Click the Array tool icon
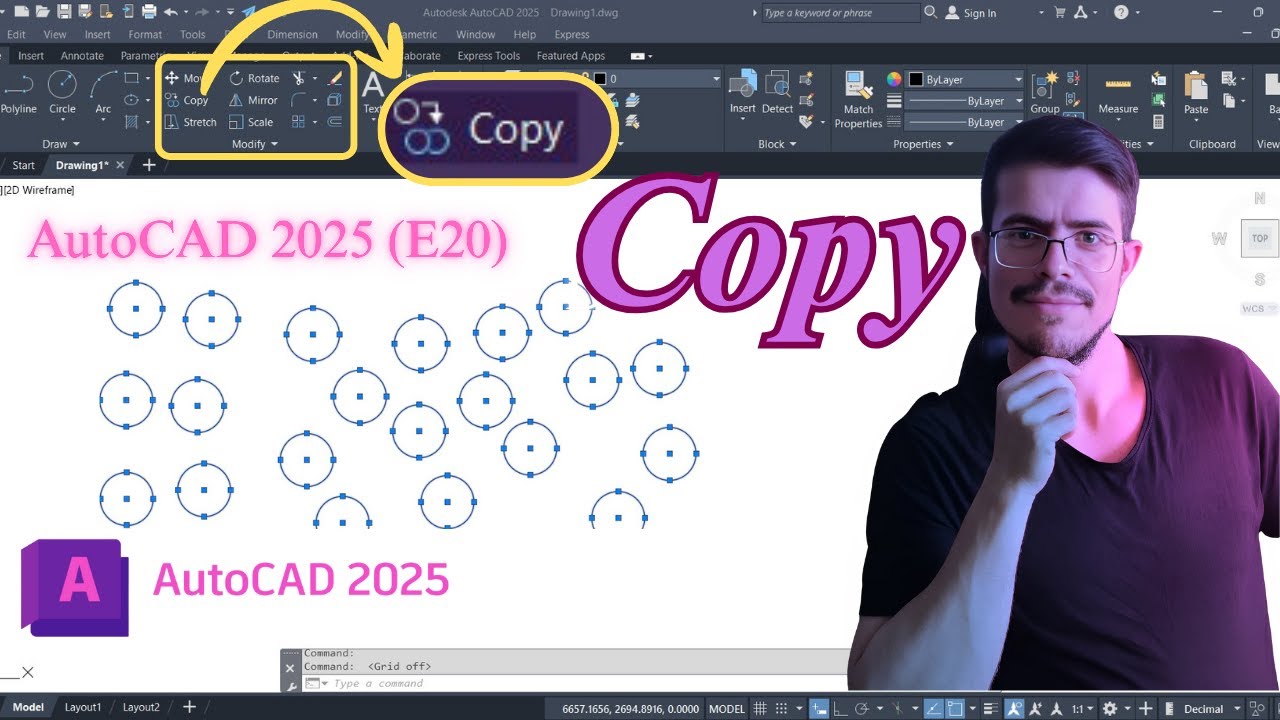Viewport: 1280px width, 720px height. click(x=298, y=122)
